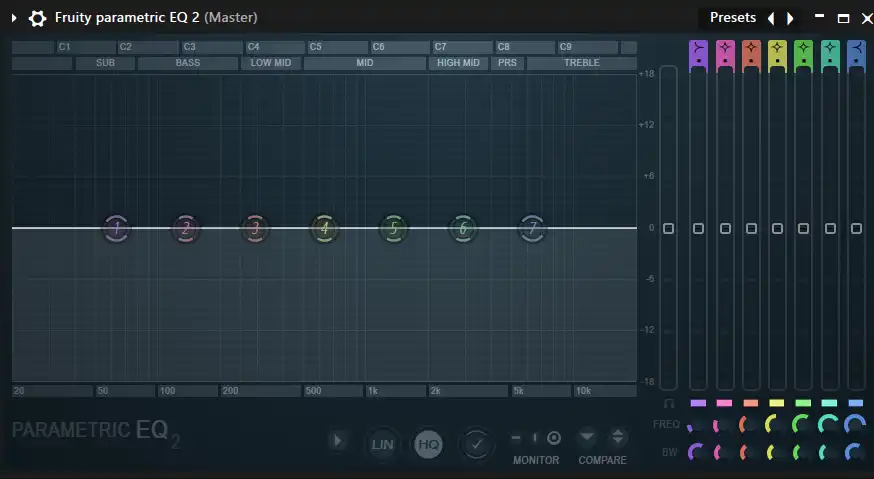This screenshot has height=479, width=874.
Task: Click the purple band 1 FREQ knob
Action: click(697, 425)
